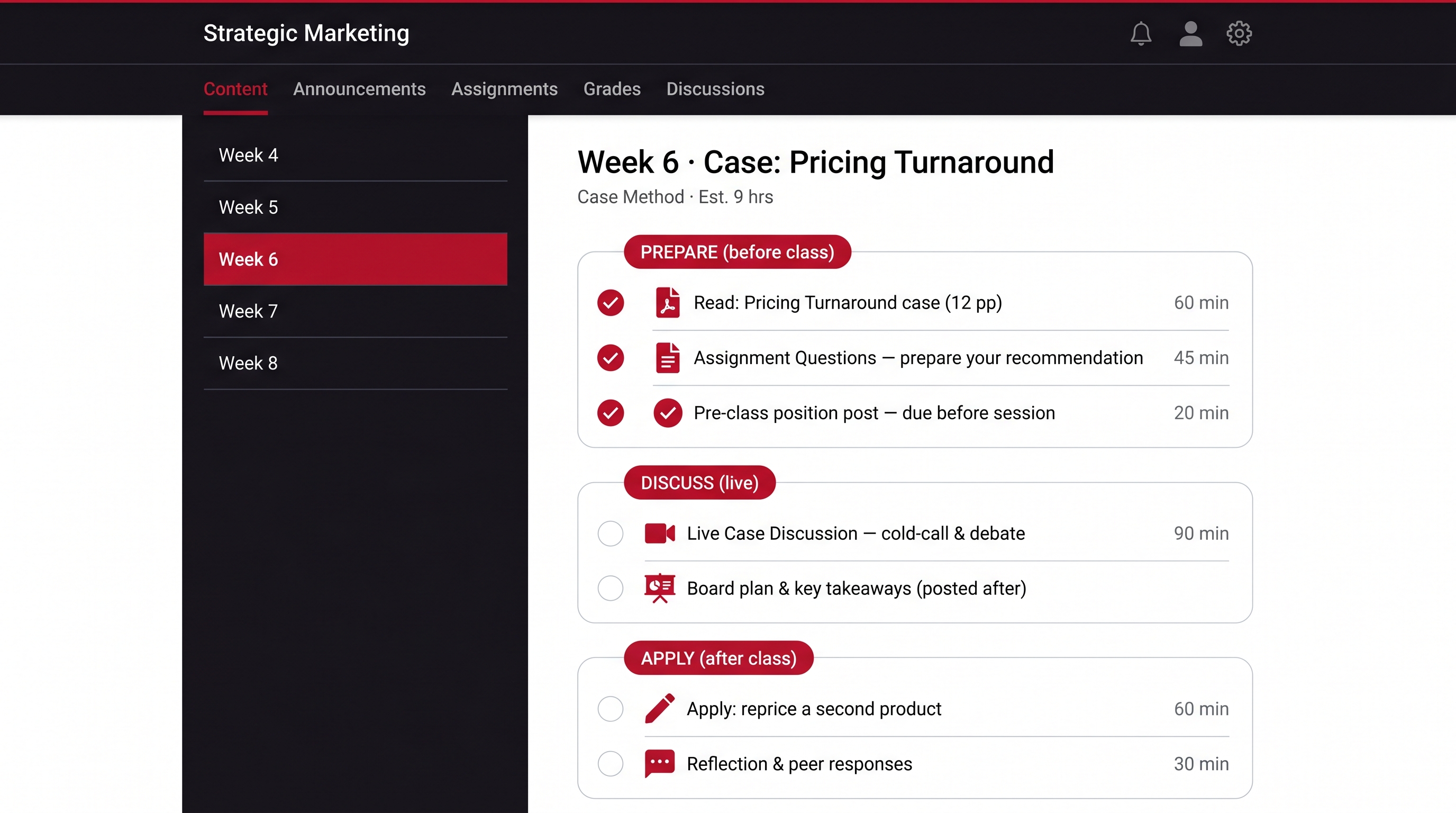Click the check badge icon beside Pre-class position post
Screen dimensions: 1456x813
click(668, 413)
